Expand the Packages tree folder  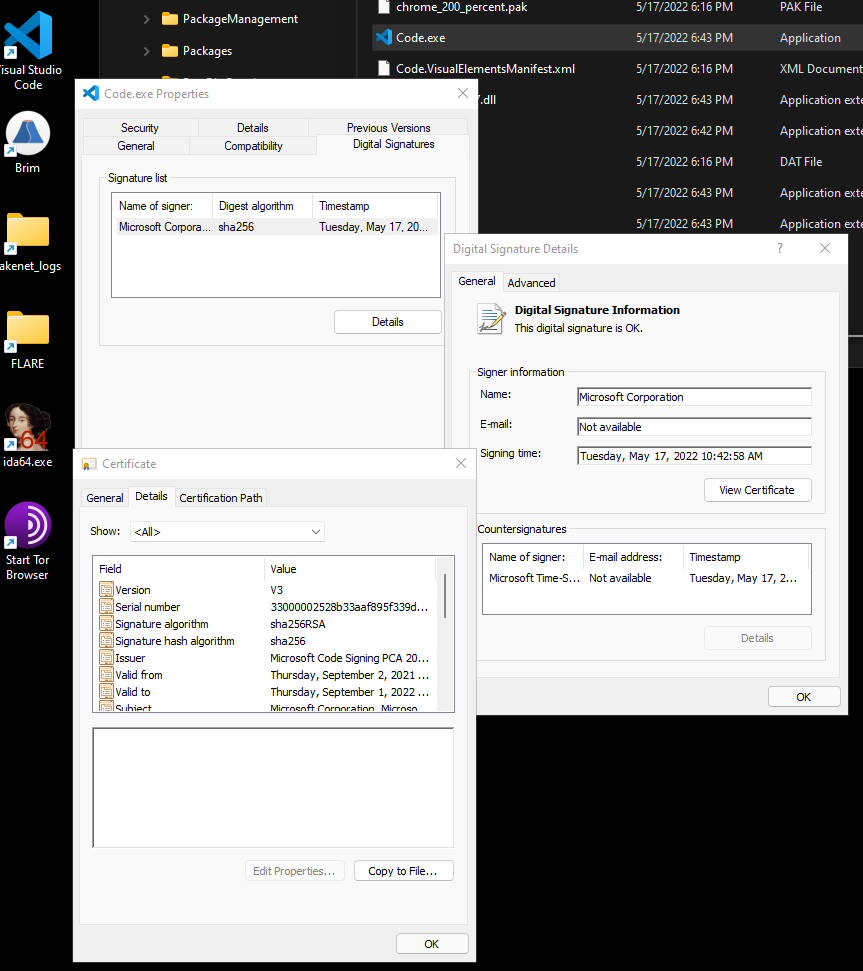(146, 51)
